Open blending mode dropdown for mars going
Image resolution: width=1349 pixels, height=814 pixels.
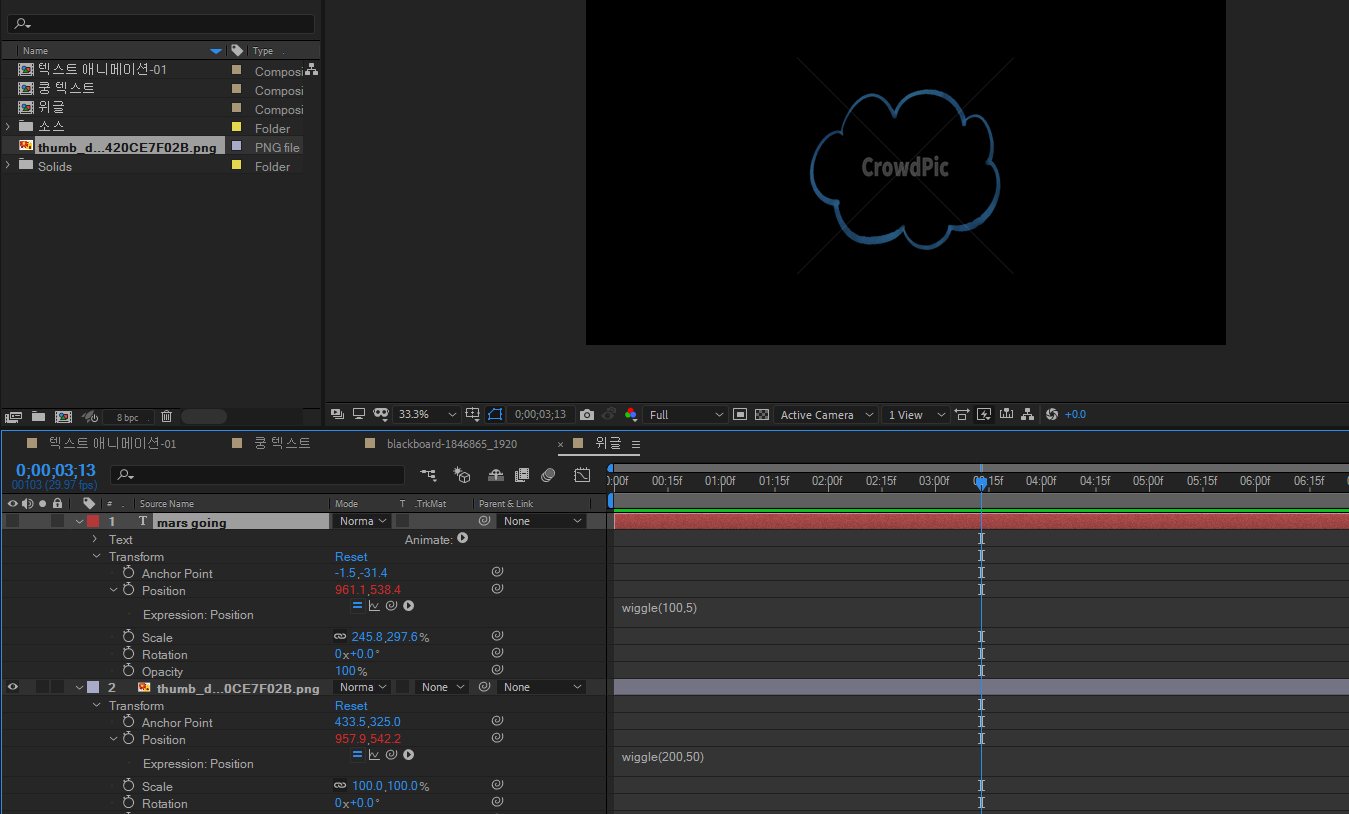click(x=362, y=521)
